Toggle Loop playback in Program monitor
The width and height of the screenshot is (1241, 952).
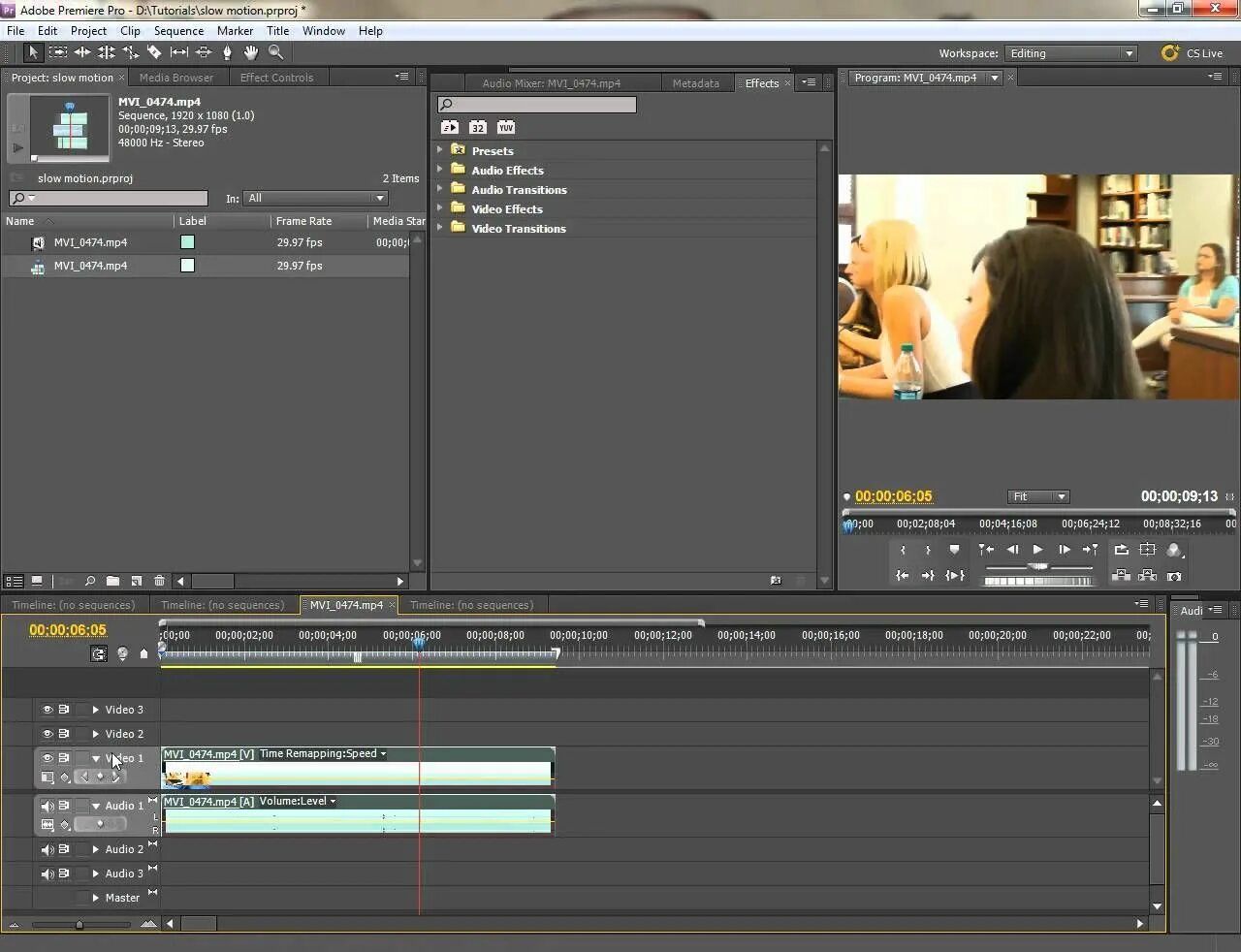[x=1121, y=550]
